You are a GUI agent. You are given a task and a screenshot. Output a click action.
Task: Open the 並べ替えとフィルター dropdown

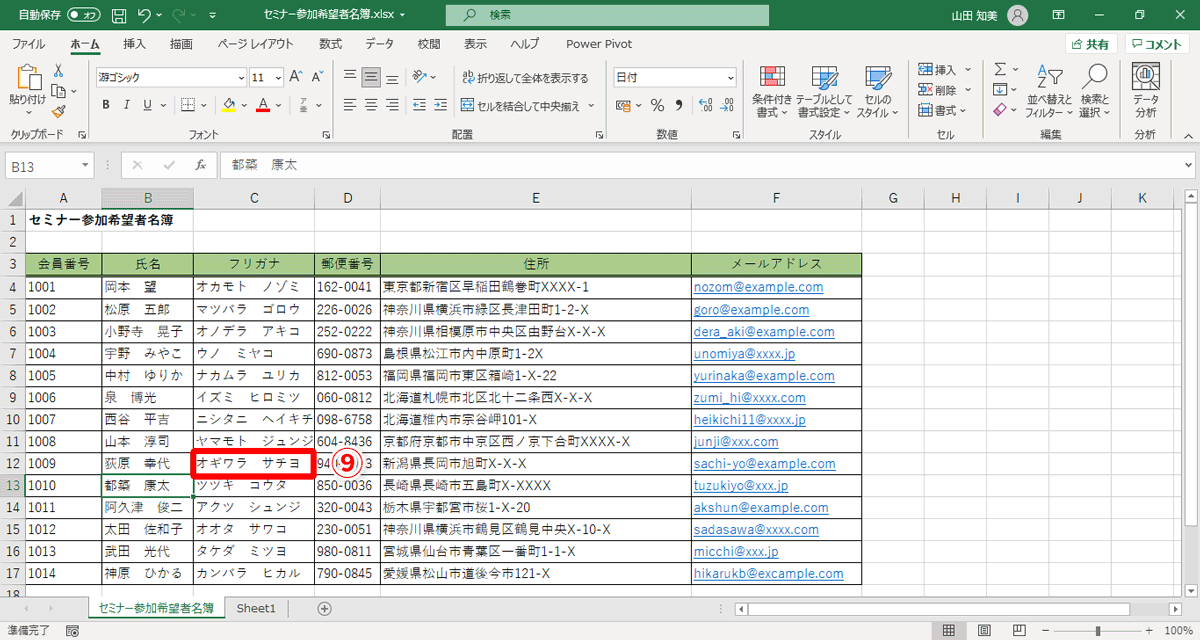click(1048, 92)
